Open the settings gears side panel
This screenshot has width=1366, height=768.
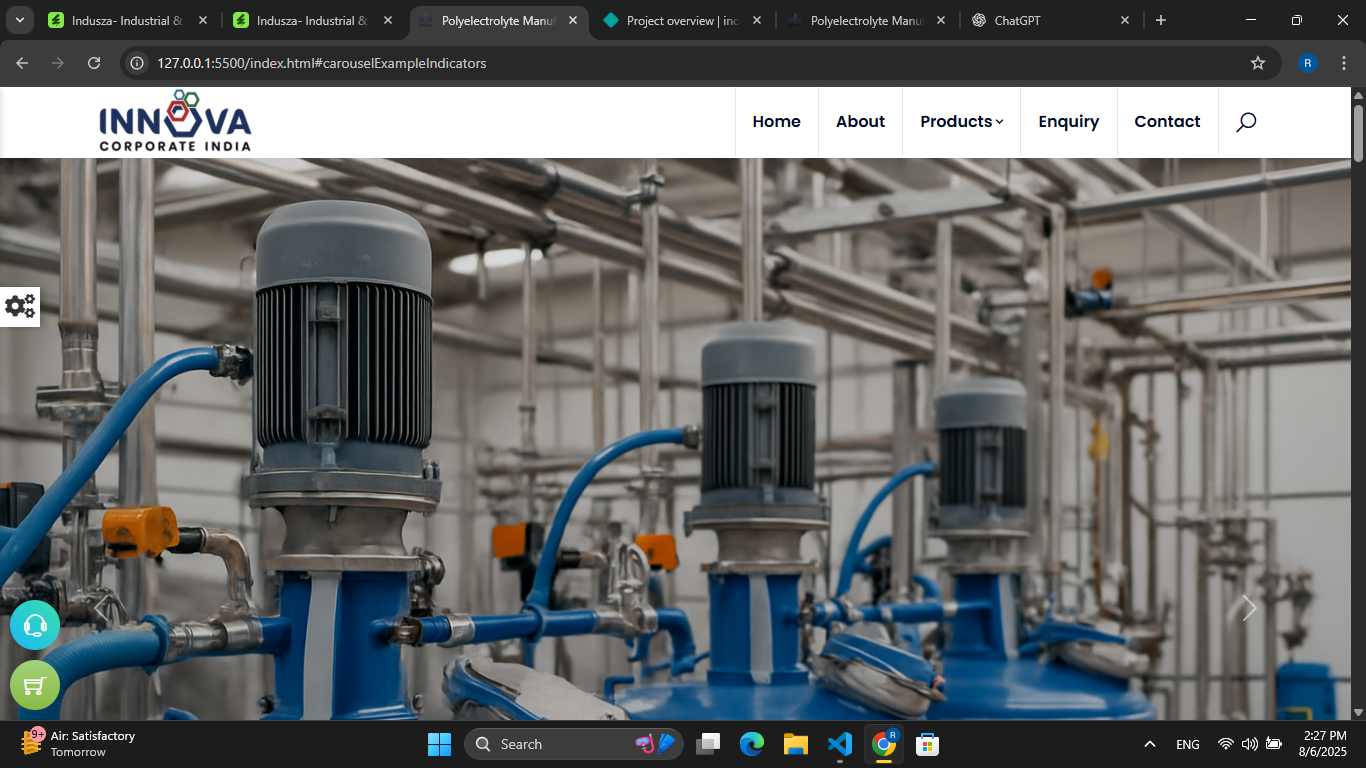point(20,306)
